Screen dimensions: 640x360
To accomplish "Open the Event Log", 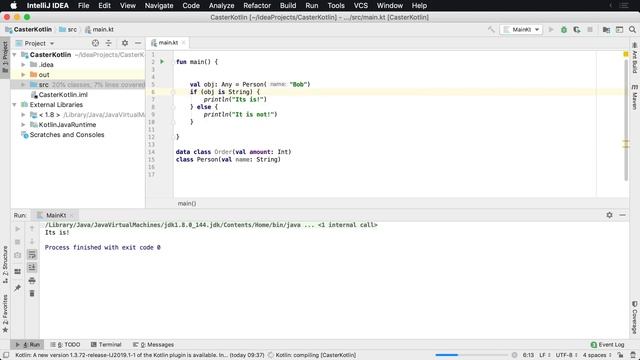I will (x=607, y=344).
